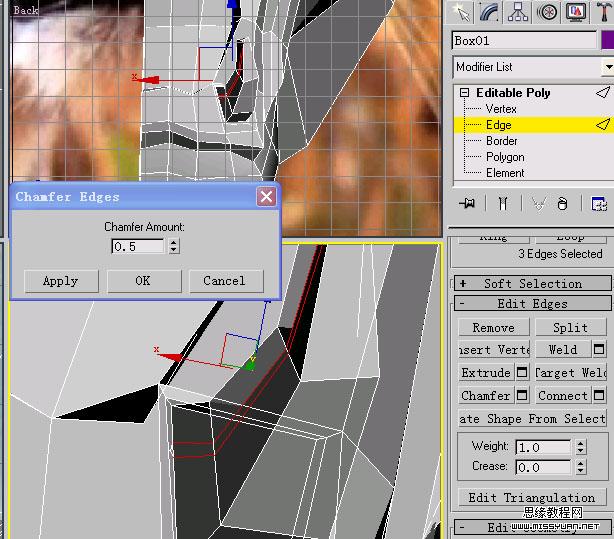This screenshot has height=539, width=614.
Task: Click the Box01 object name field
Action: tap(524, 41)
